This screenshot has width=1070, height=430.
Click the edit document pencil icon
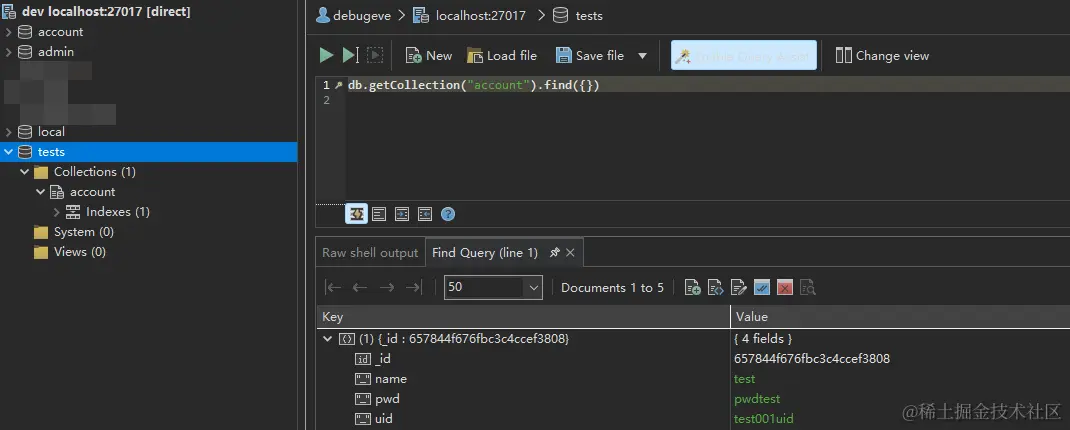point(738,287)
